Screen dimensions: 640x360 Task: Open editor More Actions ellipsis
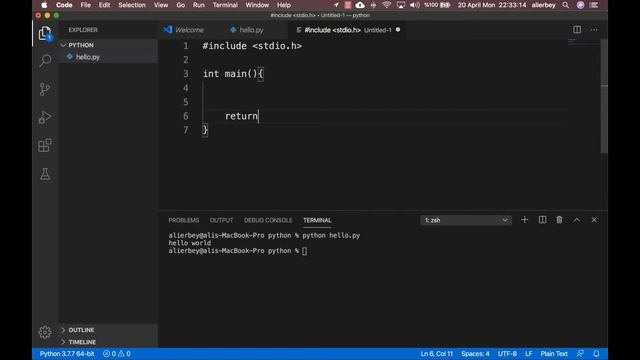tap(594, 30)
